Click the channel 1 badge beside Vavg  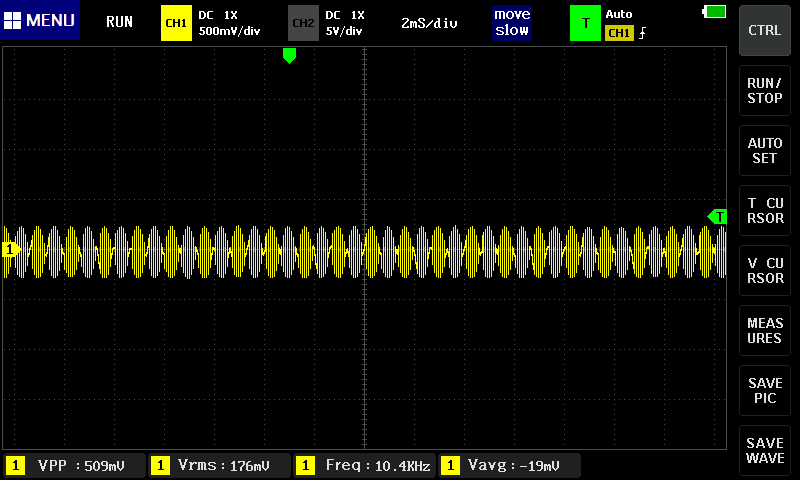tap(450, 466)
